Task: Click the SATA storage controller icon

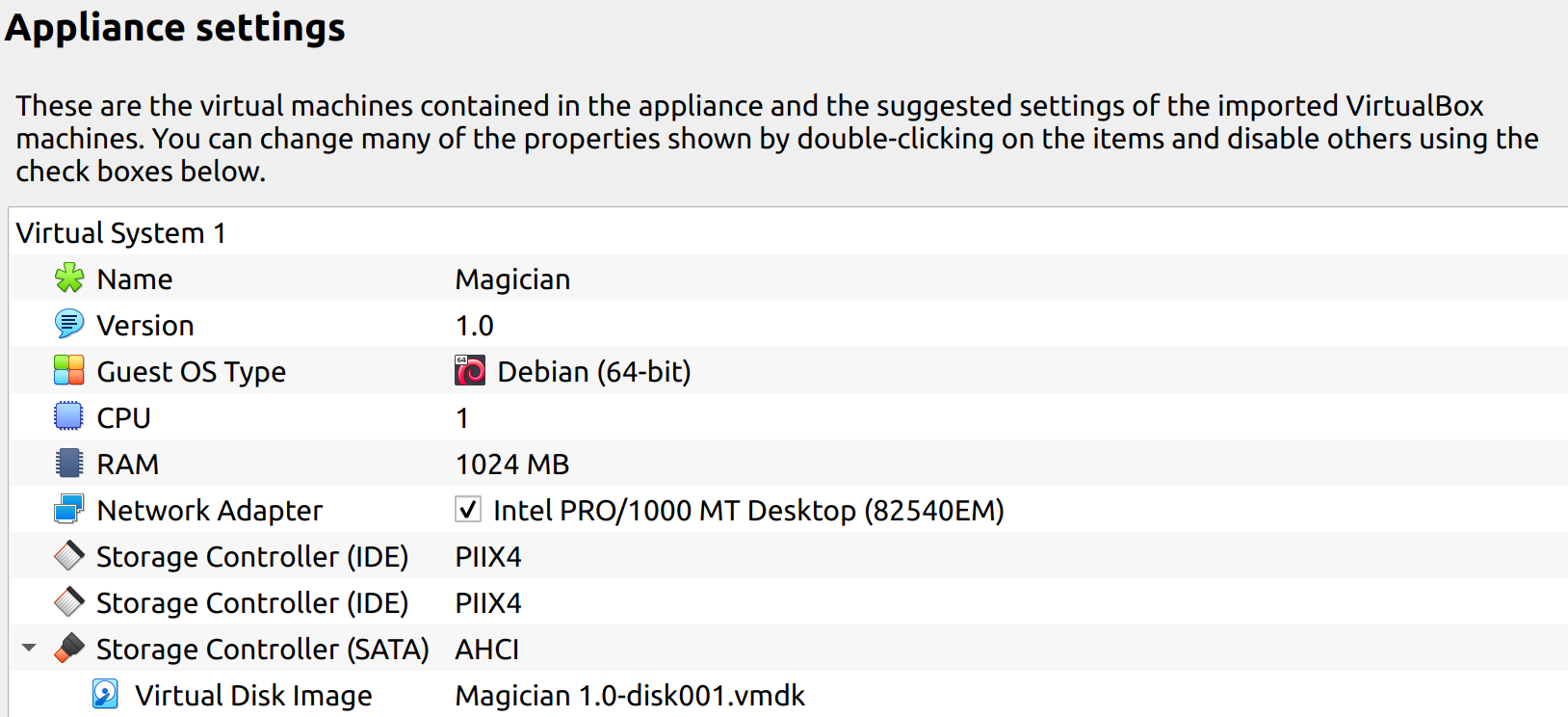Action: pos(69,649)
